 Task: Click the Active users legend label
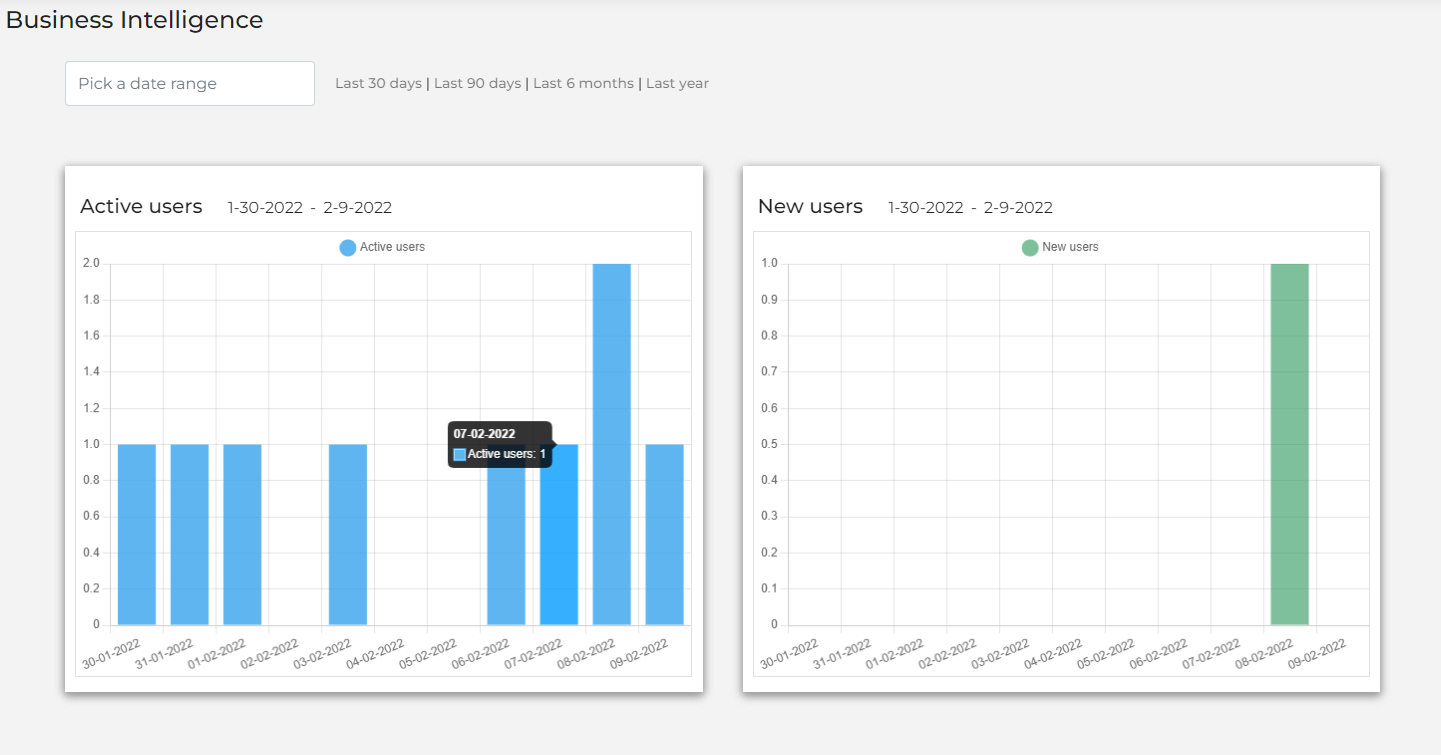pyautogui.click(x=392, y=247)
